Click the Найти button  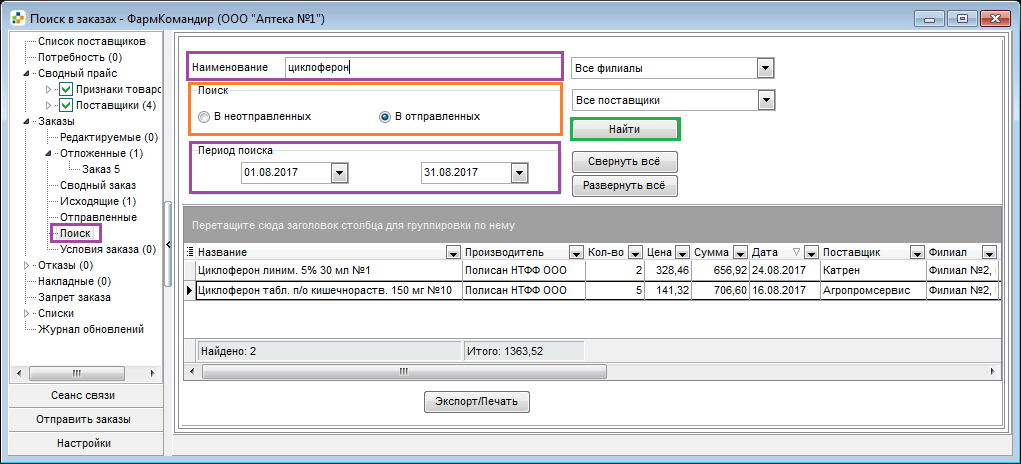(x=625, y=130)
